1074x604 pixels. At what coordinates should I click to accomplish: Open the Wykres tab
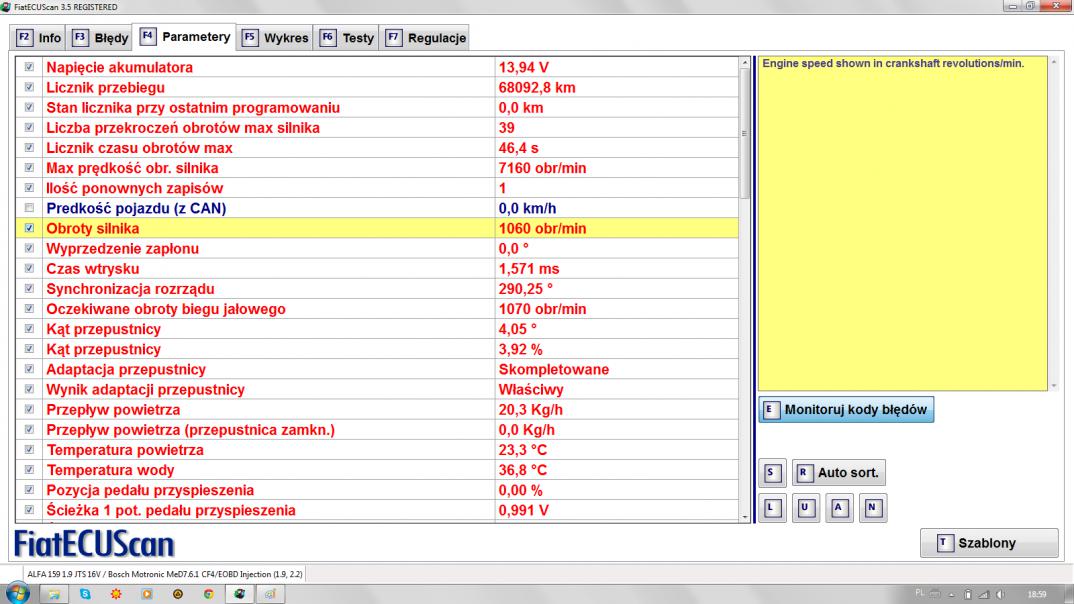(275, 38)
